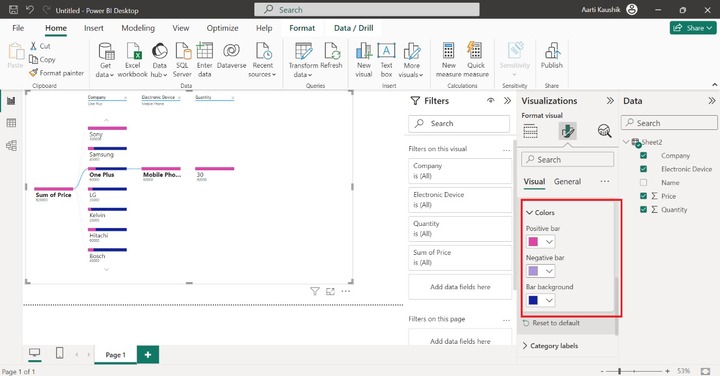This screenshot has width=720, height=376.
Task: Open Bar background color dropdown
Action: (549, 300)
